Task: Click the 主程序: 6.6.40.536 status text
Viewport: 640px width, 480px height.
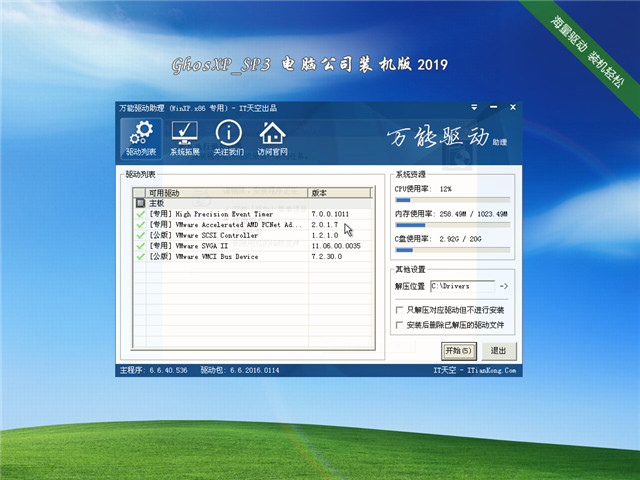Action: (153, 370)
